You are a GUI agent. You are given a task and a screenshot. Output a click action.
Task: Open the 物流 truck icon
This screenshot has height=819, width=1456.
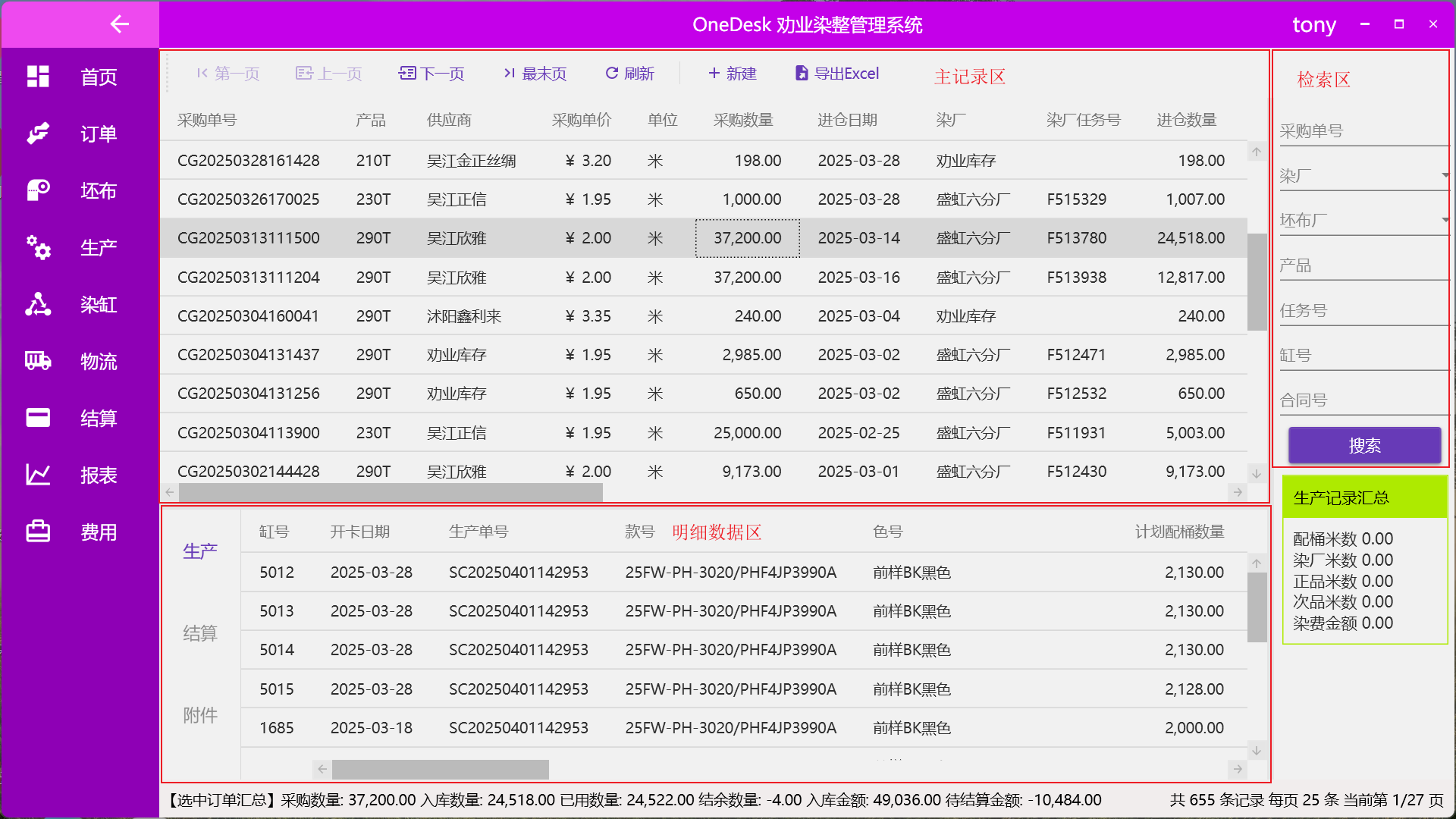point(38,361)
